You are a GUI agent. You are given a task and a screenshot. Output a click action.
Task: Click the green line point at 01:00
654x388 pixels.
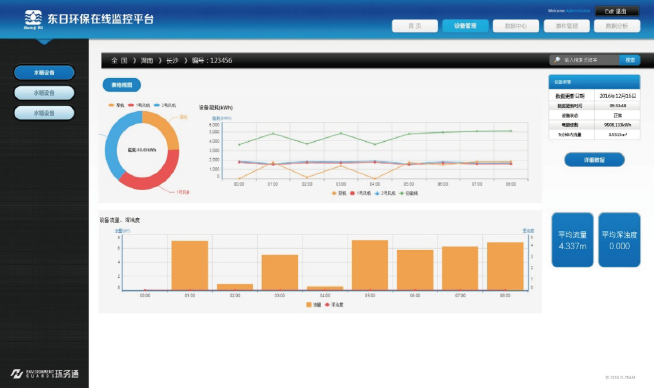[x=273, y=134]
